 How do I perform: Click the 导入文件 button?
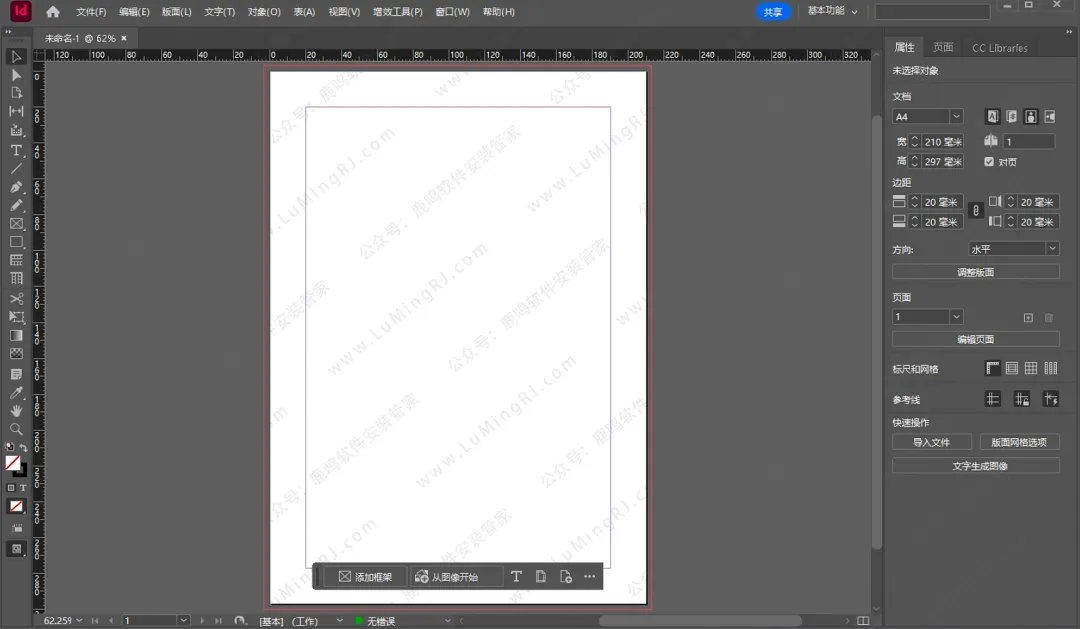tap(931, 442)
